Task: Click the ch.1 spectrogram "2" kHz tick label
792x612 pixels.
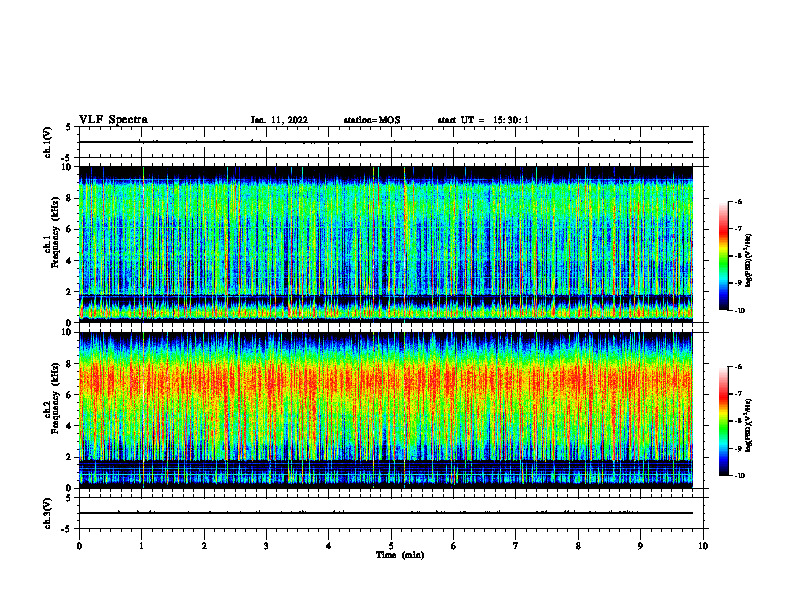Action: click(69, 292)
